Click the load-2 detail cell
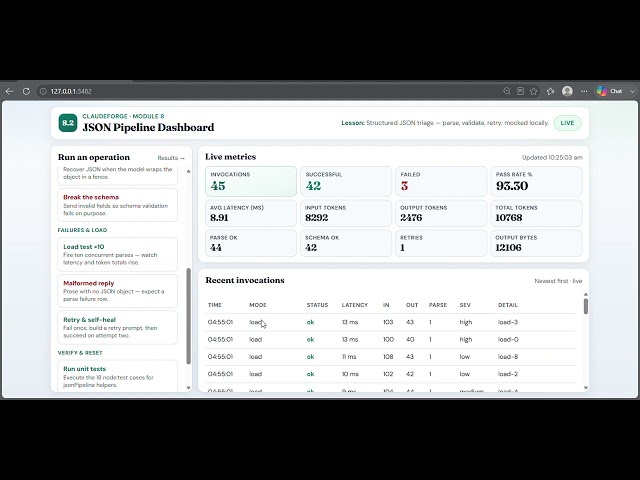This screenshot has height=480, width=640. (508, 374)
